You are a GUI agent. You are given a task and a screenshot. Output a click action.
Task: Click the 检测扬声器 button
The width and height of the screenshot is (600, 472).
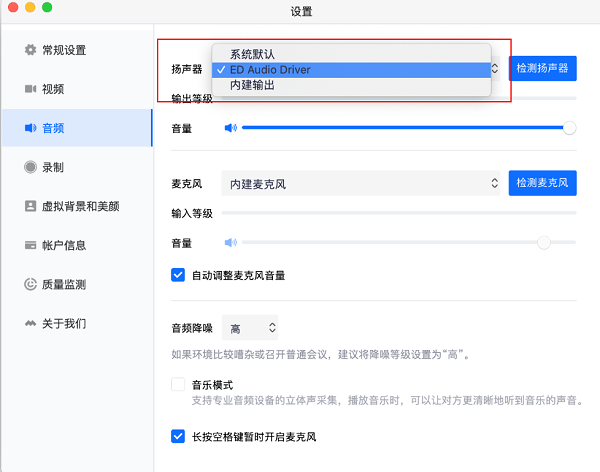[x=542, y=69]
